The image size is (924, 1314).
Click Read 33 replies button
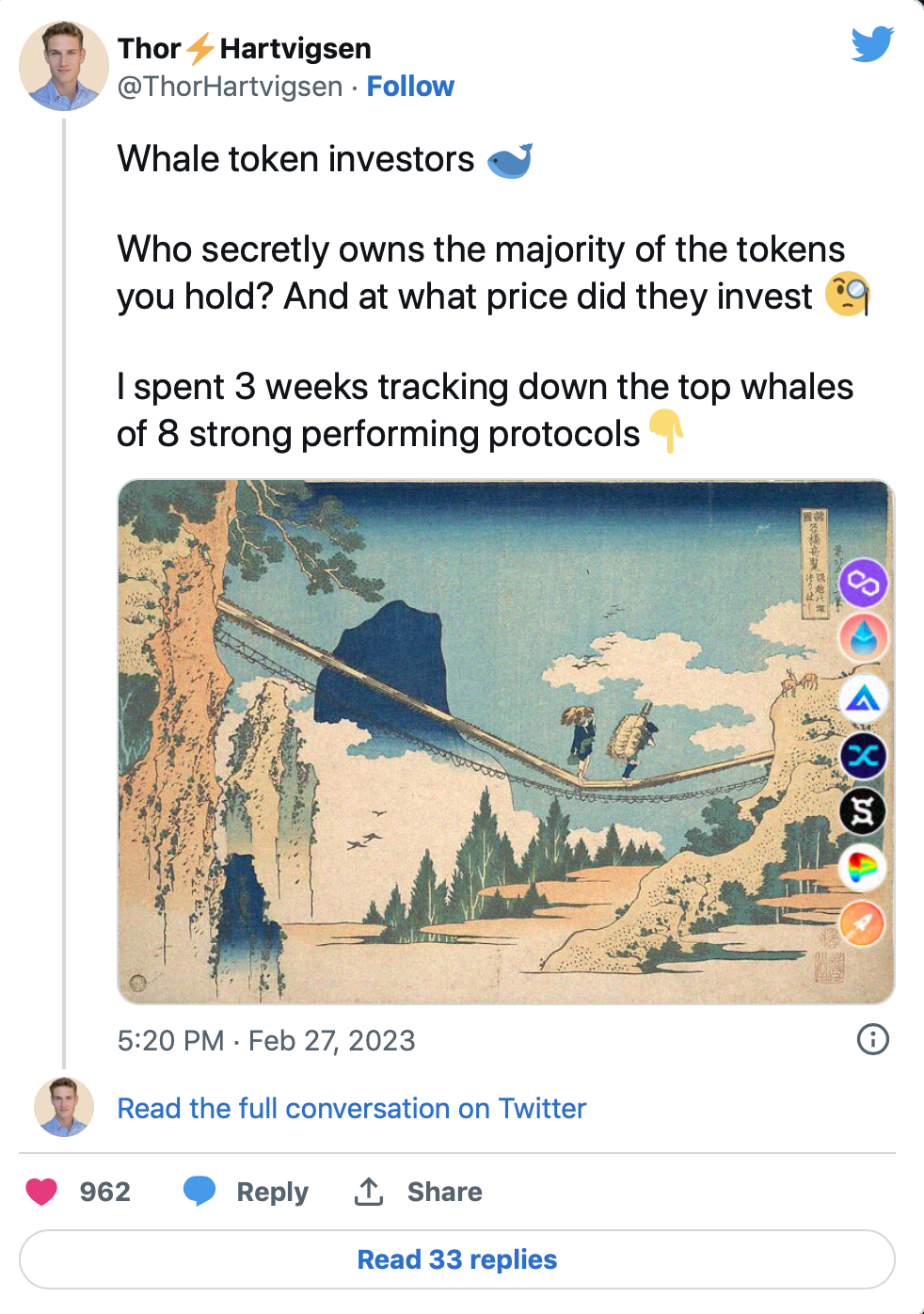tap(457, 1259)
